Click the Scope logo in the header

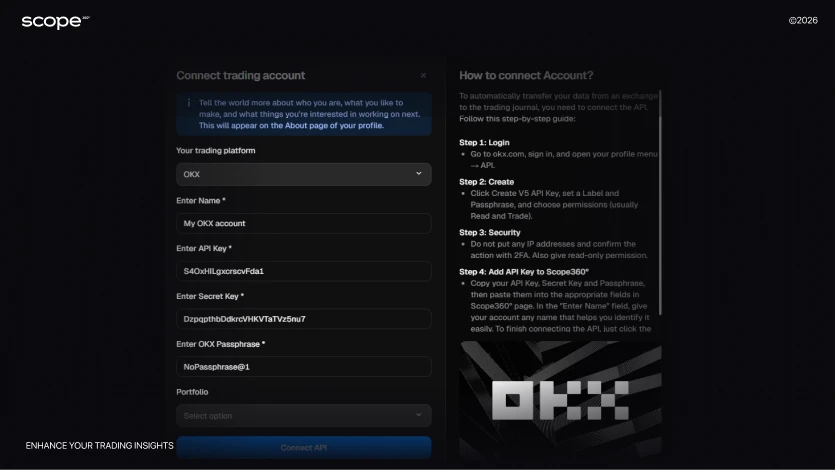[x=54, y=21]
